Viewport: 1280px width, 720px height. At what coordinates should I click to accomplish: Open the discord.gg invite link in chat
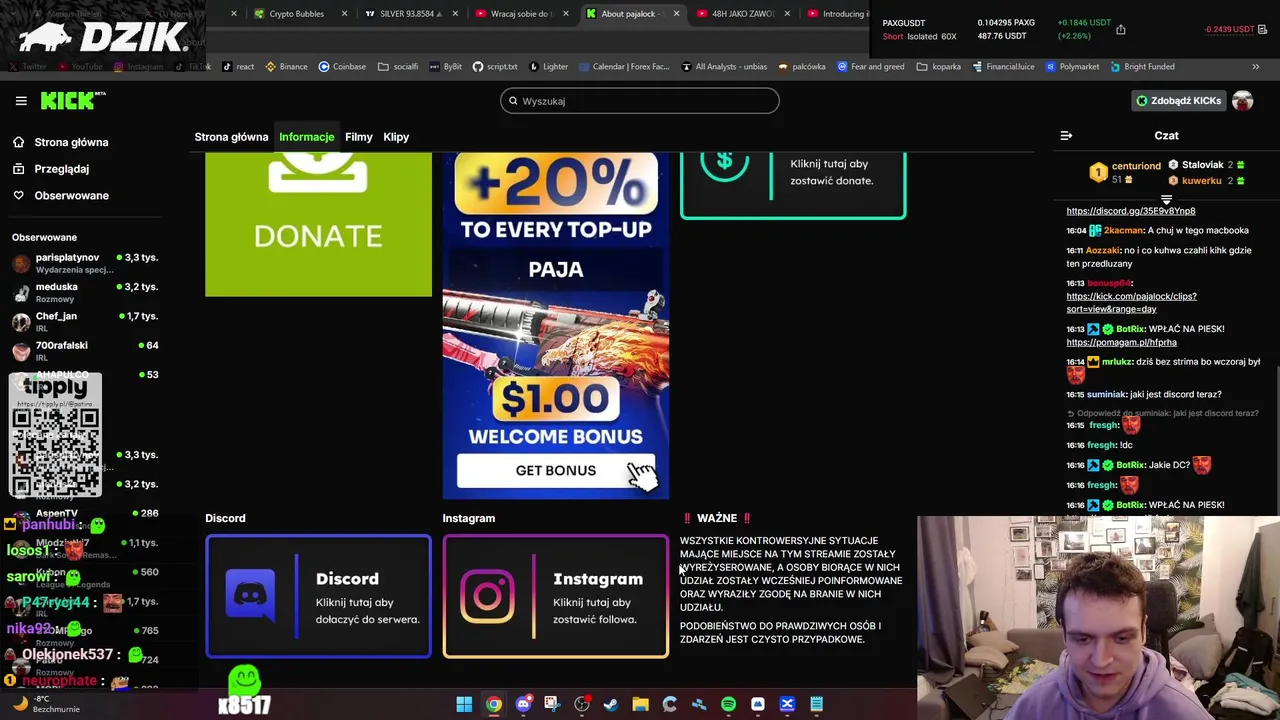1131,211
